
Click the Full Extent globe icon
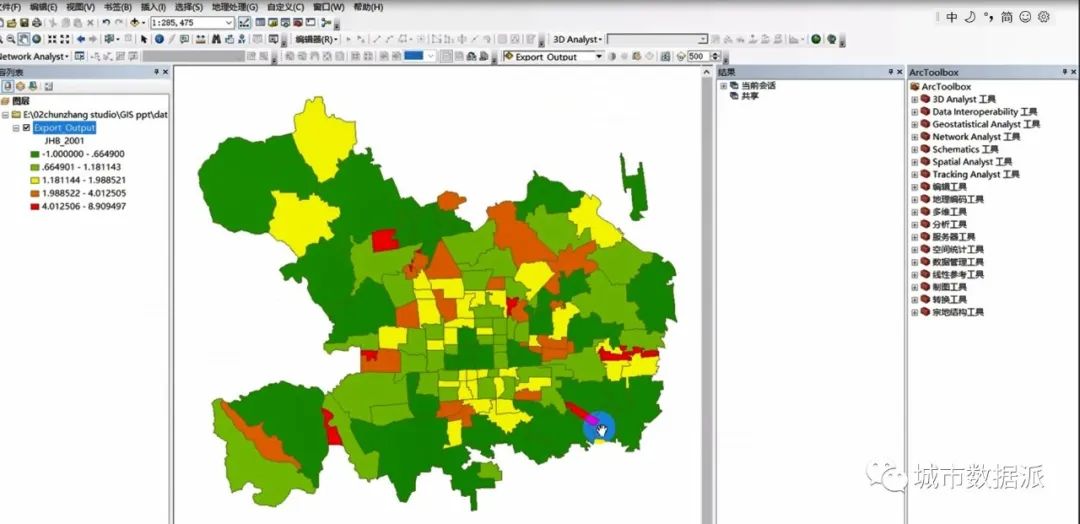[36, 39]
